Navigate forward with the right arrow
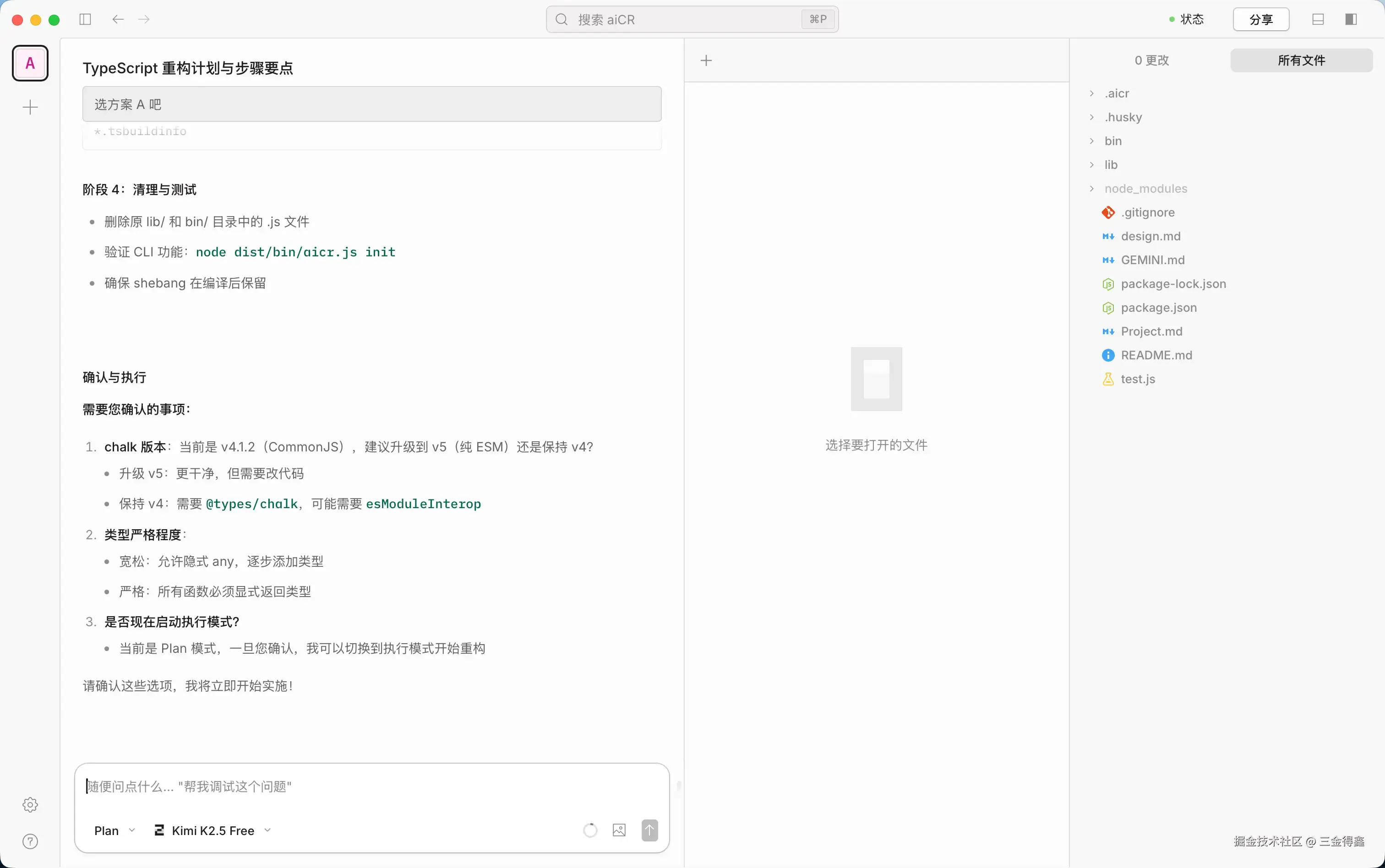The width and height of the screenshot is (1385, 868). pyautogui.click(x=144, y=20)
